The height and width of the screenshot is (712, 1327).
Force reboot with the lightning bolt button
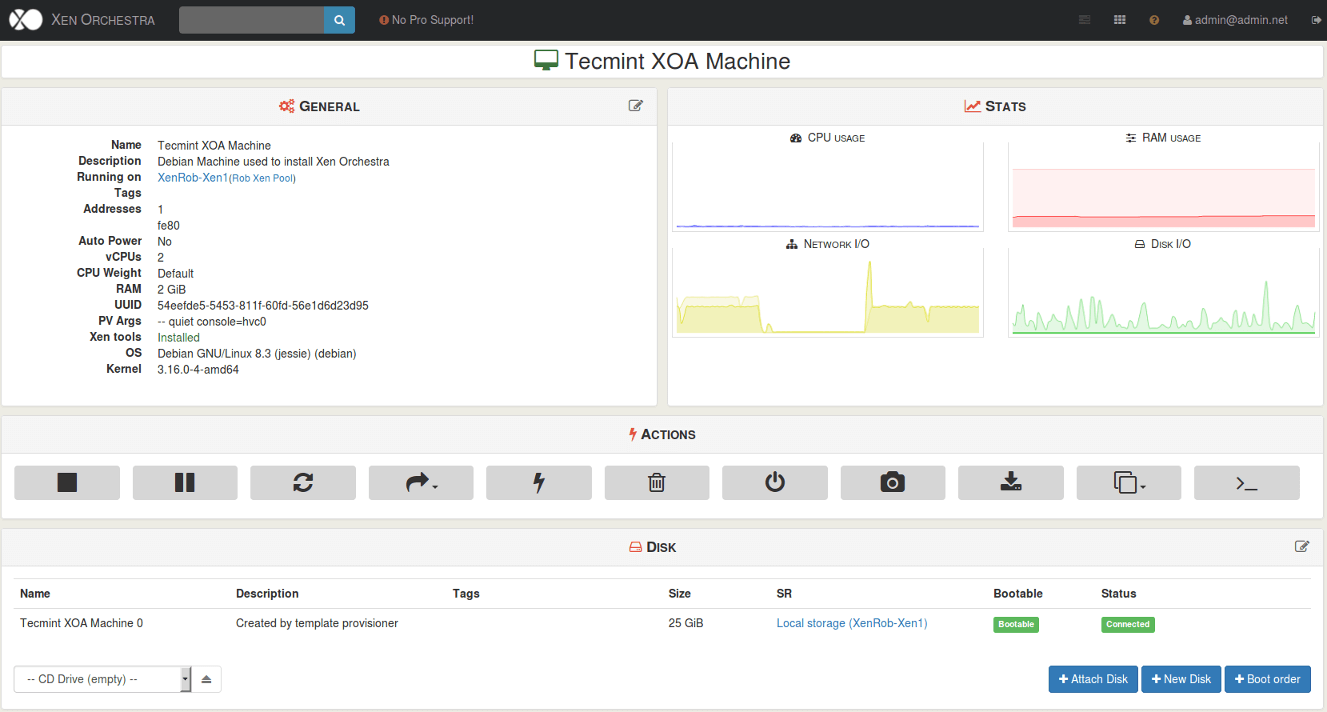tap(539, 482)
